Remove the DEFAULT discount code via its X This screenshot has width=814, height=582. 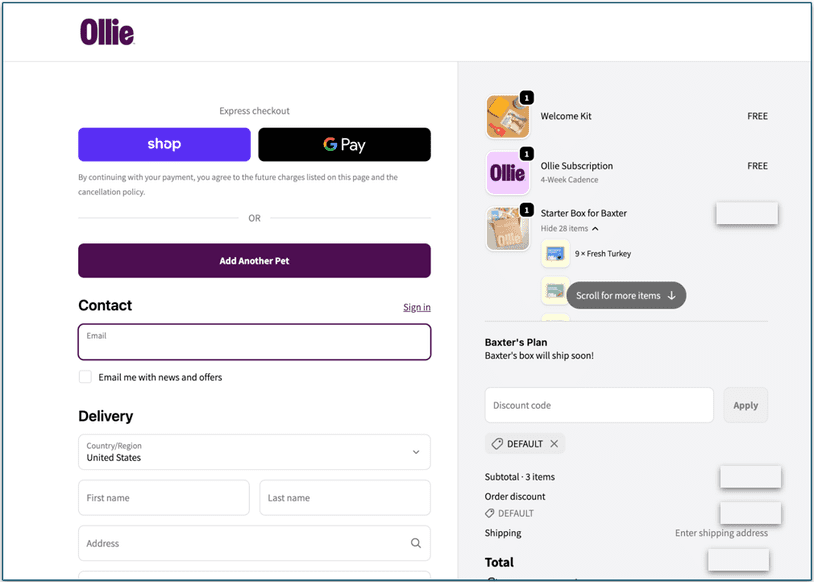coord(552,443)
